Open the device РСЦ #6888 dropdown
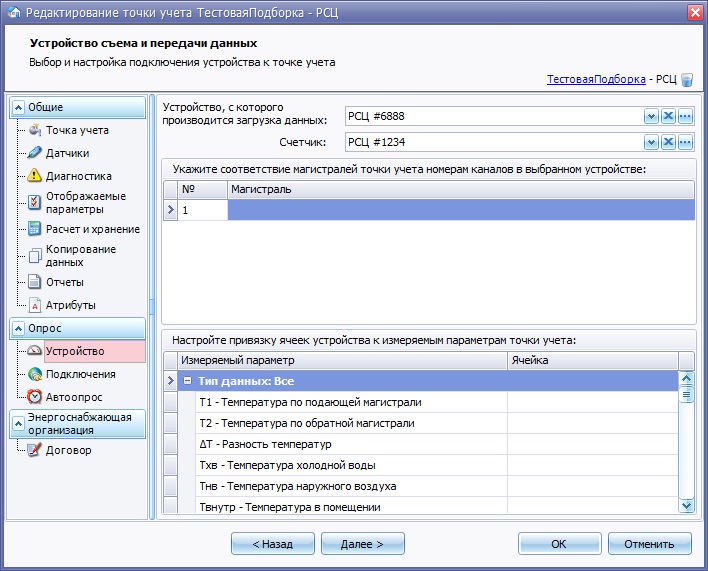This screenshot has width=708, height=571. [650, 116]
